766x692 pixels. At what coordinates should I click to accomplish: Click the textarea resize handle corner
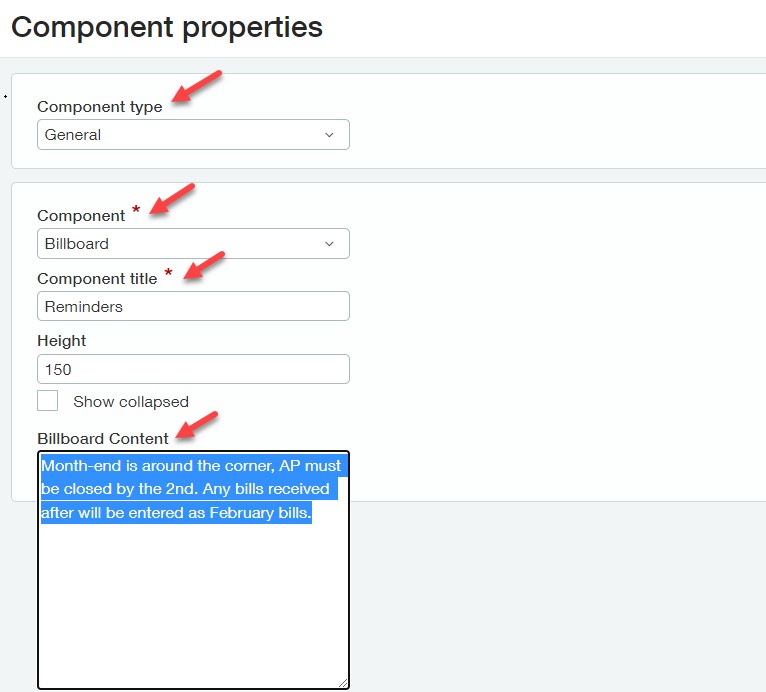pos(343,682)
